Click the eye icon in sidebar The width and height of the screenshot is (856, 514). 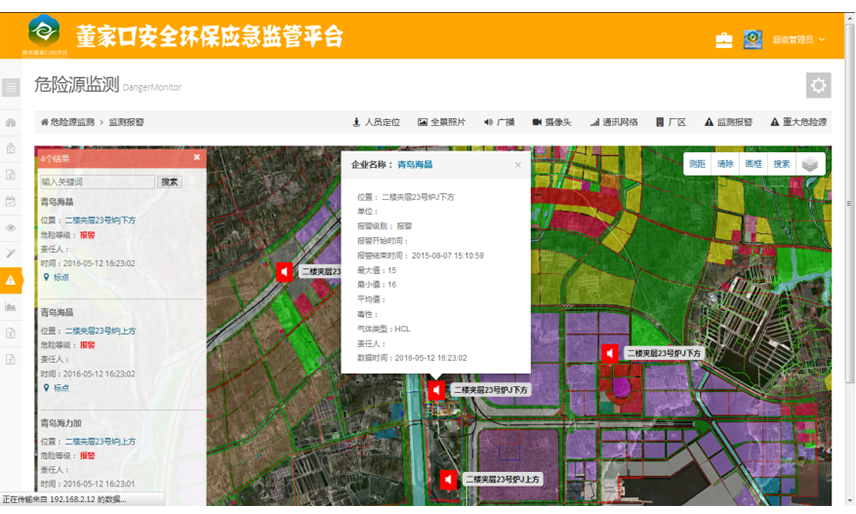(x=11, y=228)
